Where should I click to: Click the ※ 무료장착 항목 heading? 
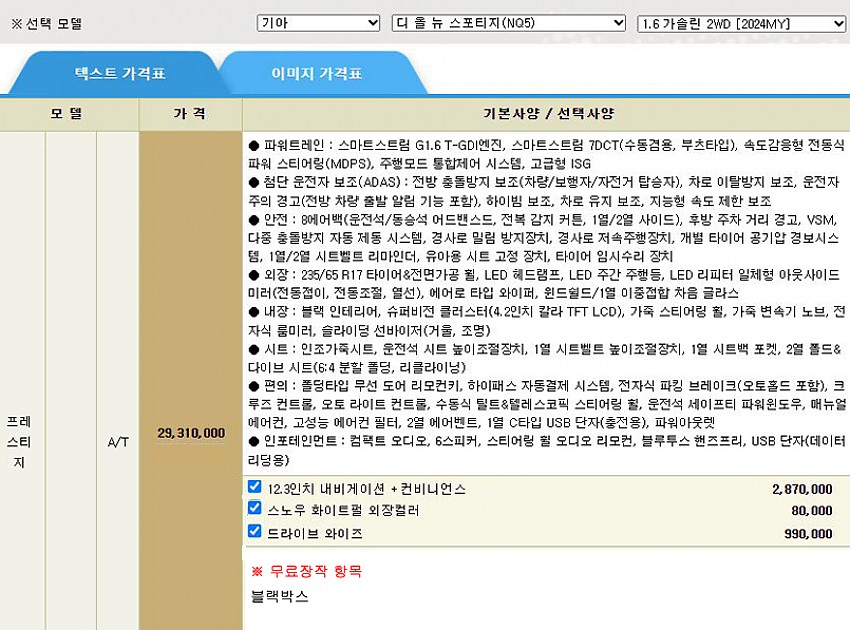[x=306, y=571]
